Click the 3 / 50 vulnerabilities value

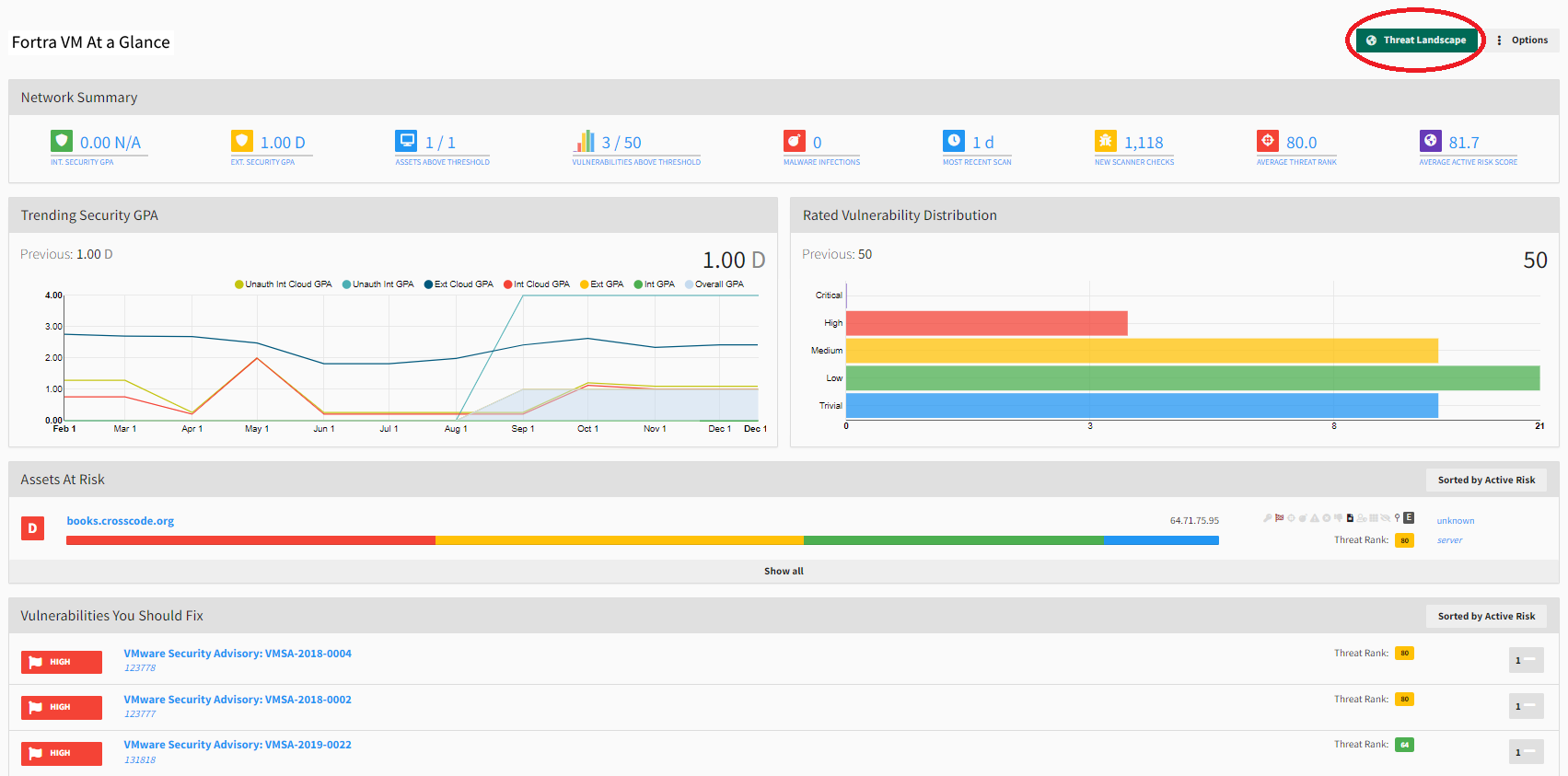(621, 143)
